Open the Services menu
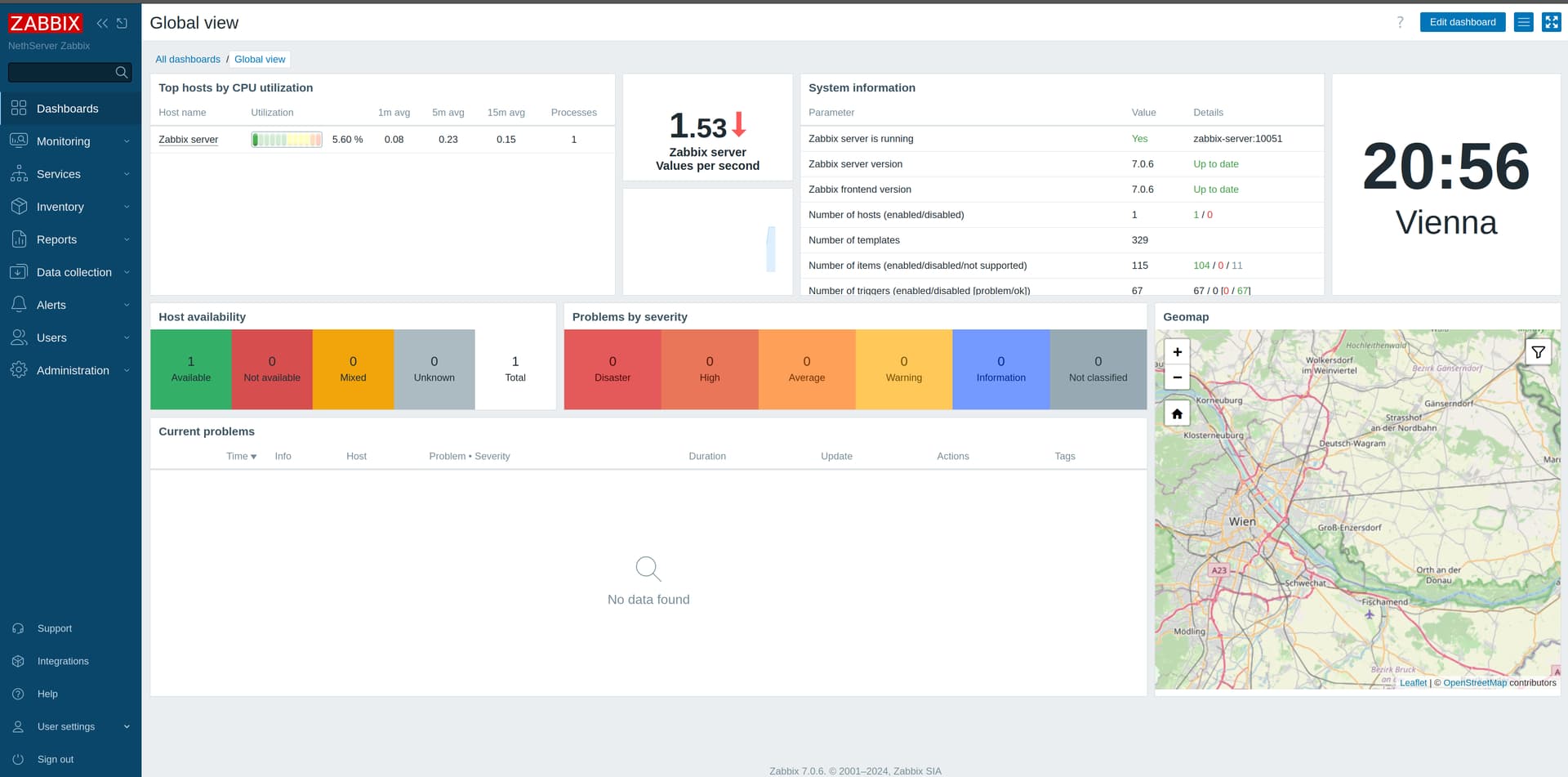 click(x=70, y=174)
